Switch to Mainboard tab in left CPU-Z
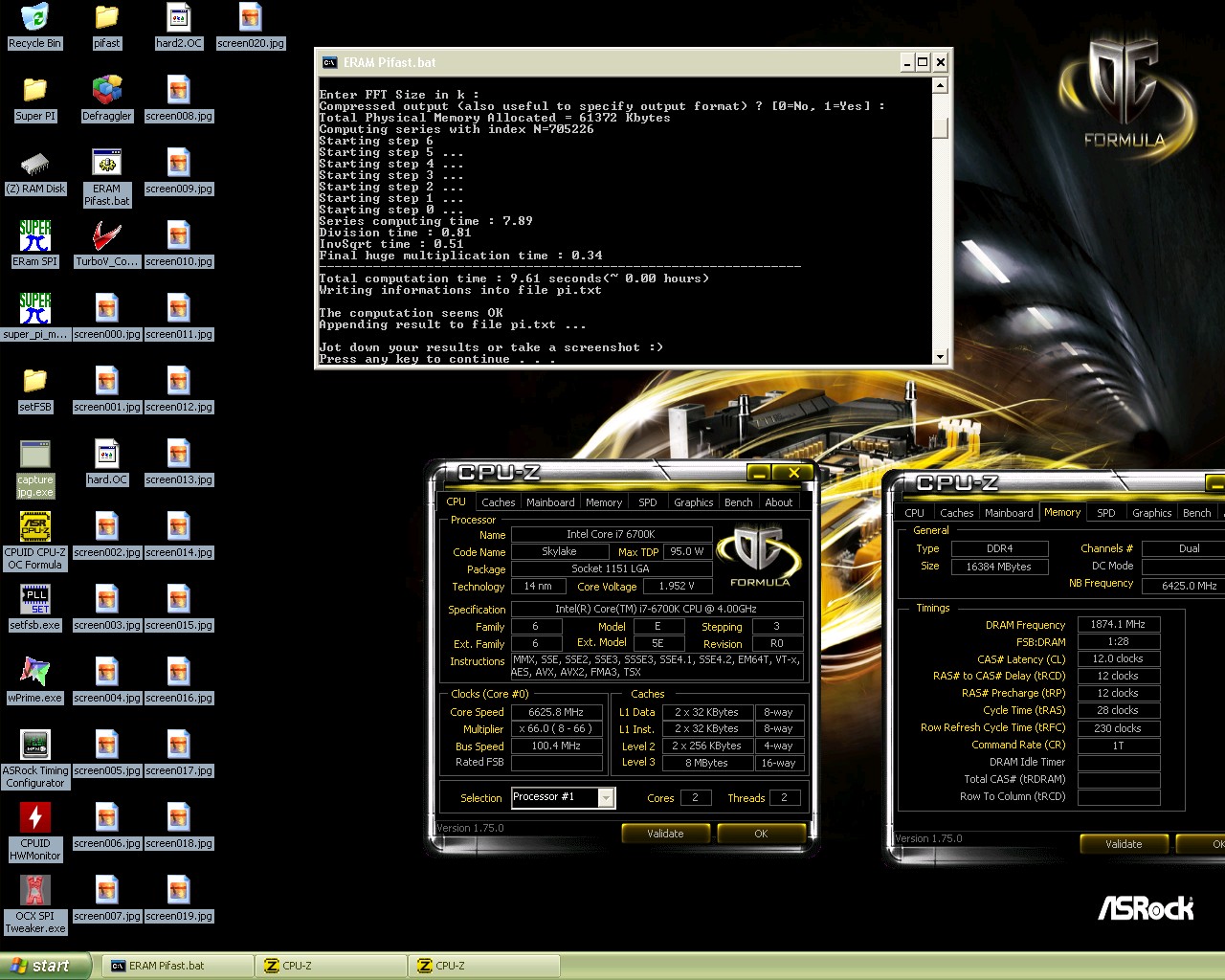 point(550,501)
